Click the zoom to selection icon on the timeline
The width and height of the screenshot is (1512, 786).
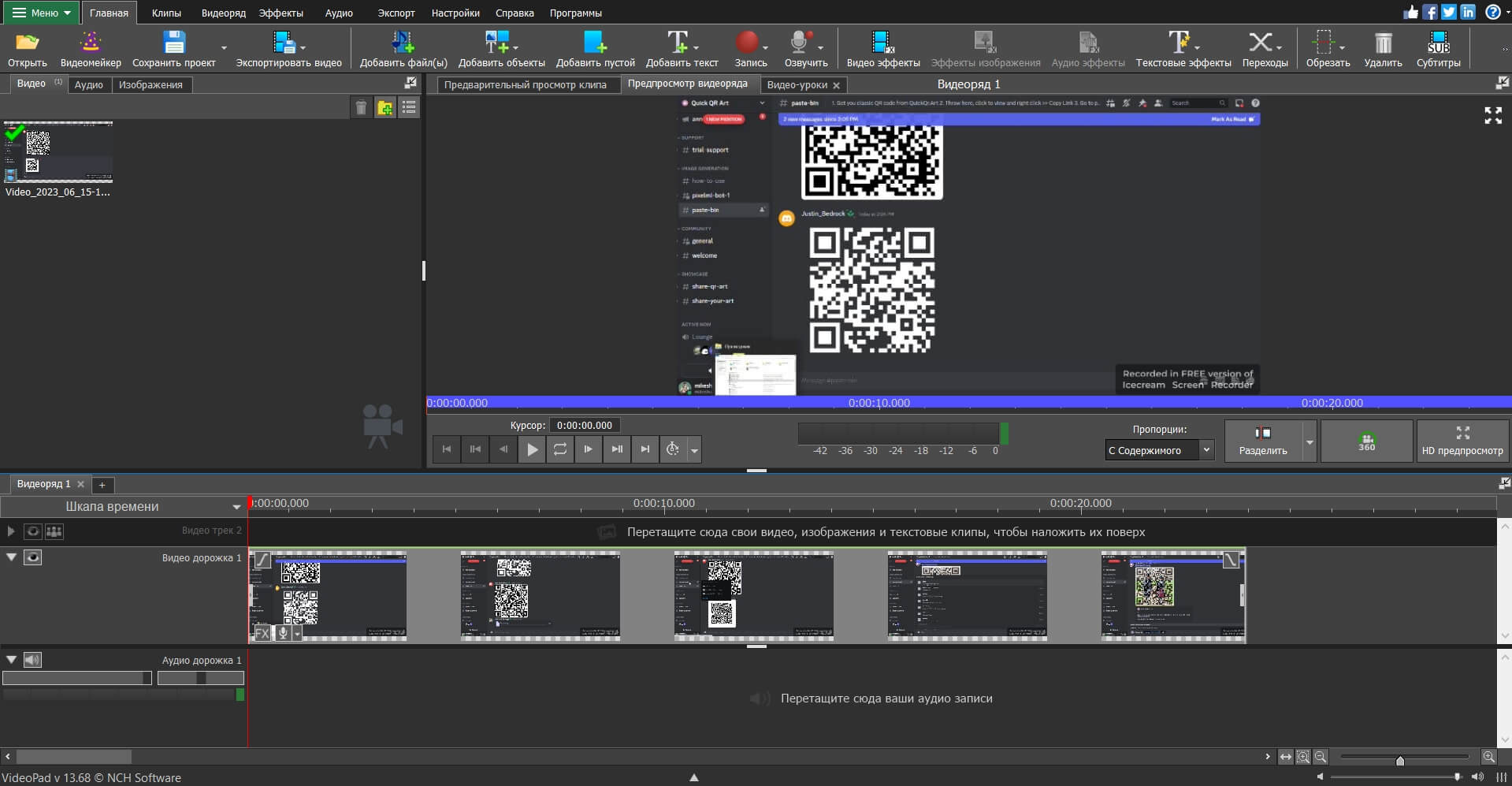pos(1303,757)
